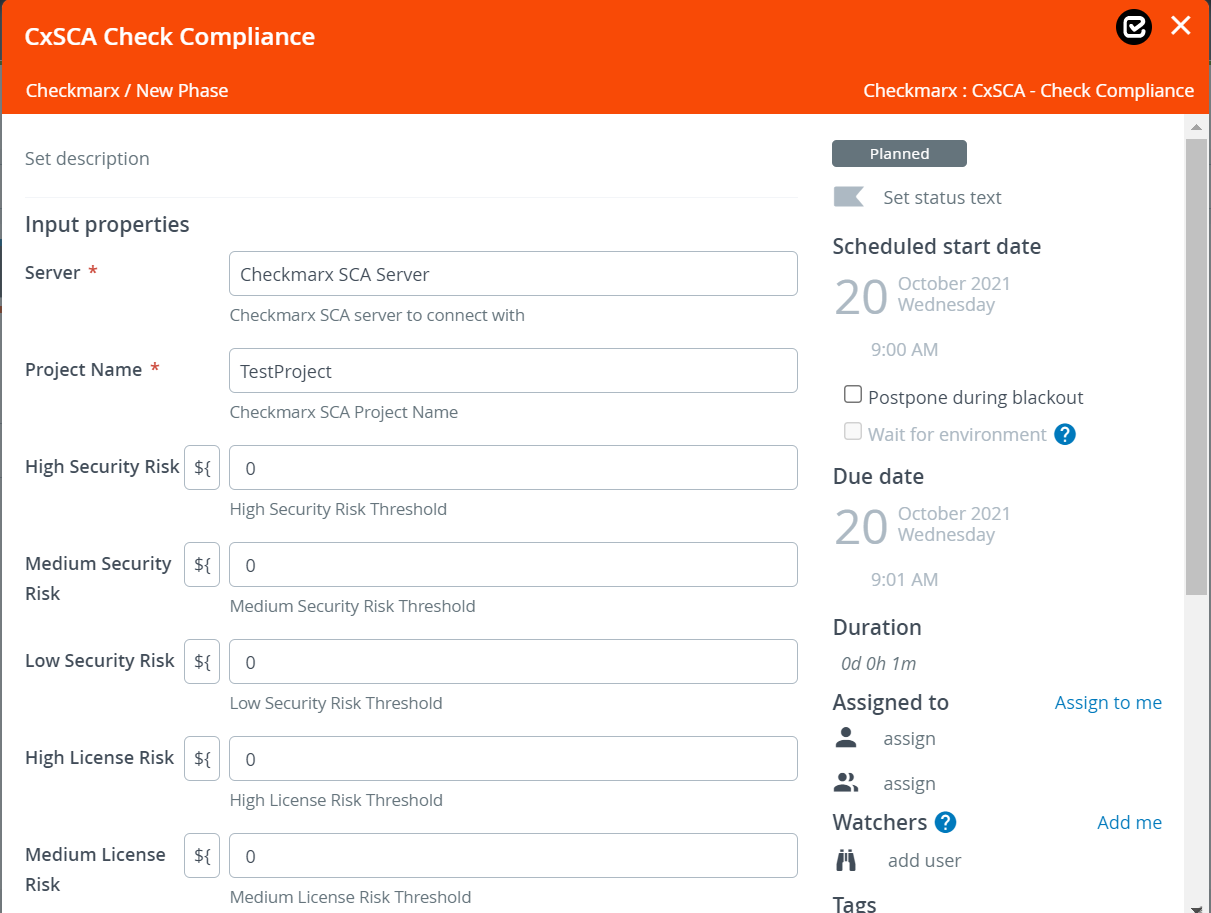Edit the 9:00 AM scheduled start time
1211x913 pixels.
coord(904,350)
